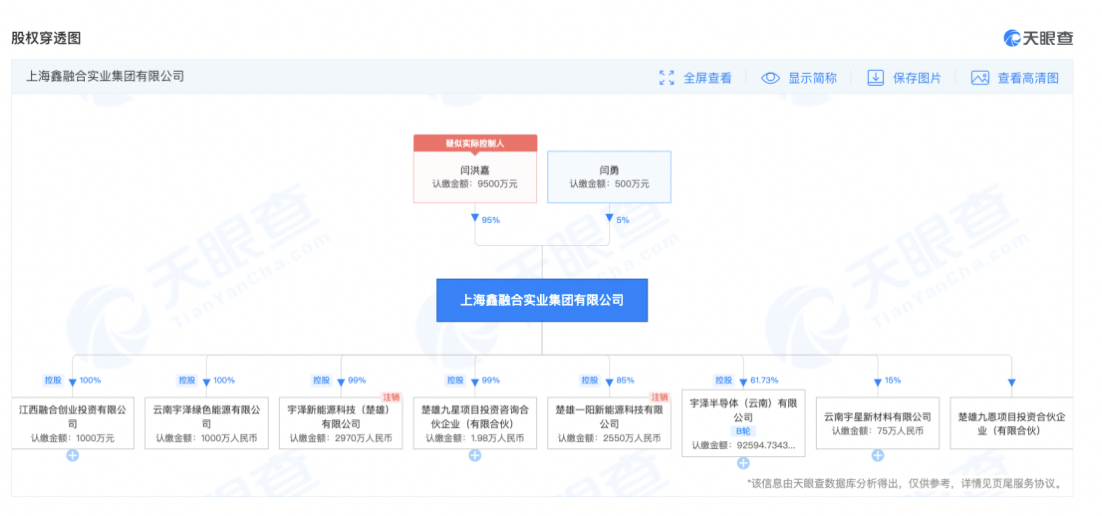Open 江西融合创业投资有限公司 company card
The height and width of the screenshot is (516, 1102).
(x=72, y=423)
